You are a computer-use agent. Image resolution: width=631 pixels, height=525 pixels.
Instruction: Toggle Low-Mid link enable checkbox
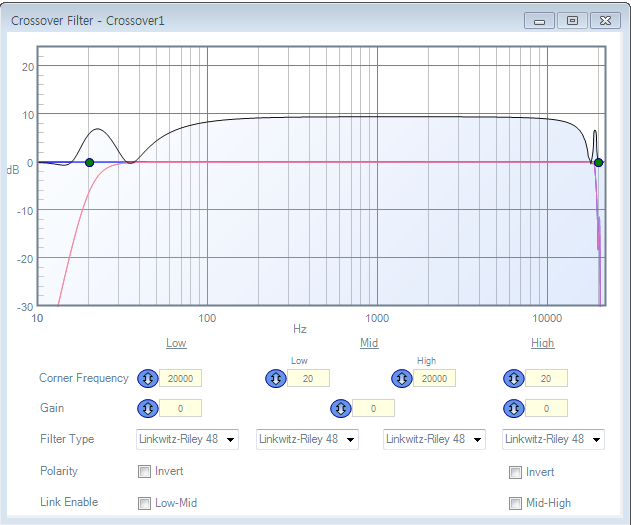[144, 503]
